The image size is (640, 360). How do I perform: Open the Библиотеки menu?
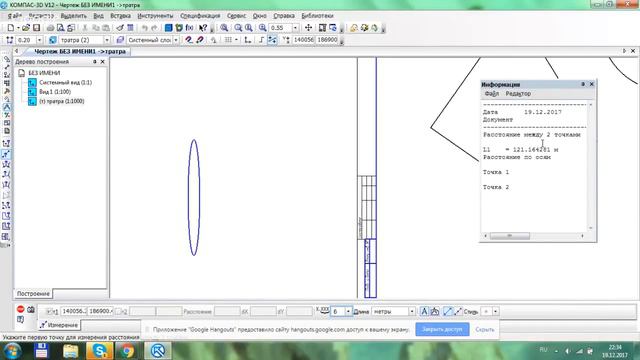click(317, 16)
